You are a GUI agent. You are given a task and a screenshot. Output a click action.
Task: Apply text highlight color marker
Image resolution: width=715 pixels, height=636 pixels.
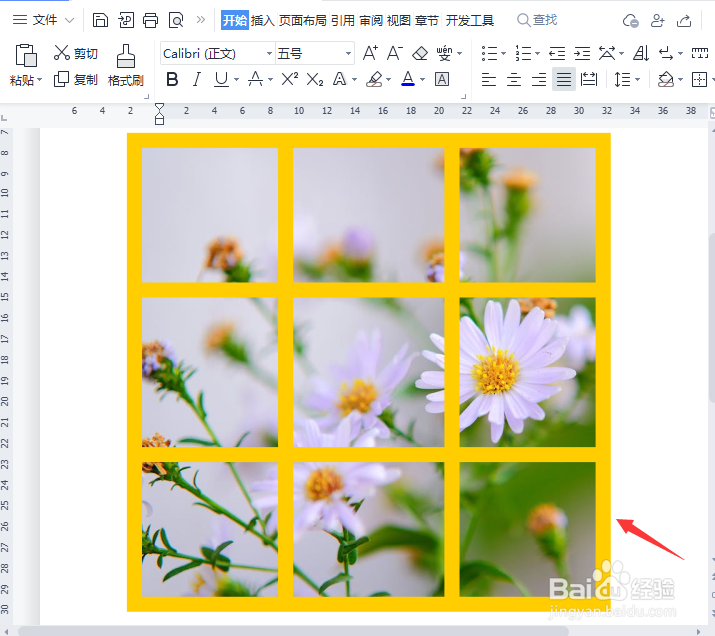pyautogui.click(x=374, y=80)
